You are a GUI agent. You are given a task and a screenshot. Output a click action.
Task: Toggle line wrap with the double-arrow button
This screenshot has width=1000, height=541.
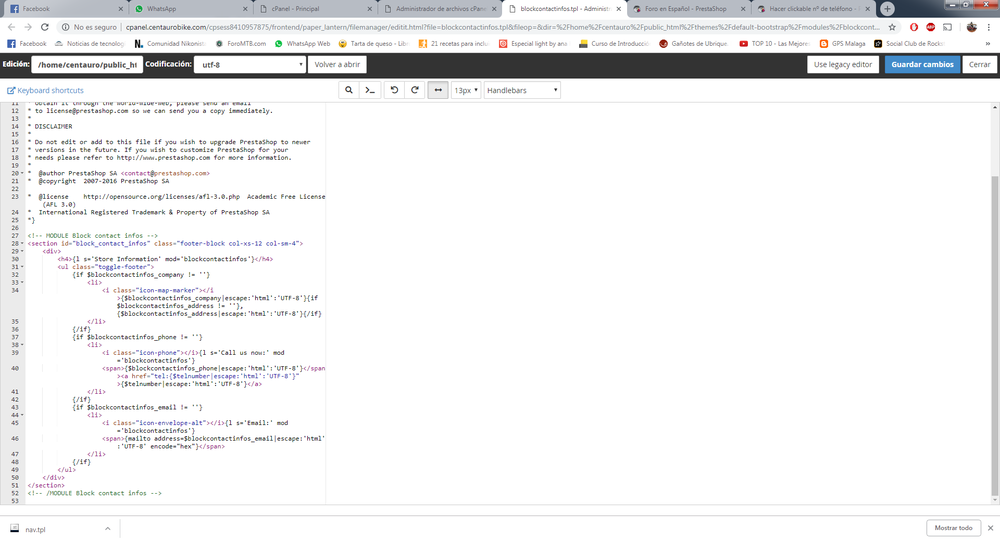pos(438,90)
